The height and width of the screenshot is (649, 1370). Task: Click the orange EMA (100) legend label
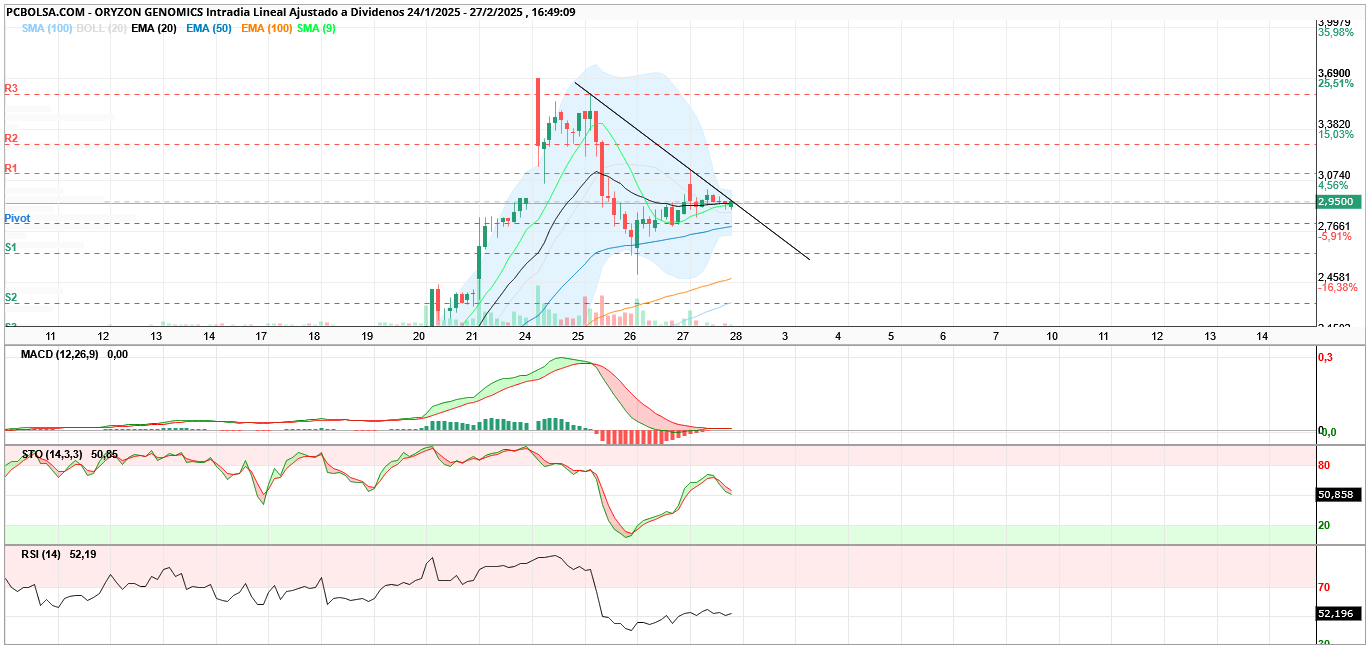[266, 29]
